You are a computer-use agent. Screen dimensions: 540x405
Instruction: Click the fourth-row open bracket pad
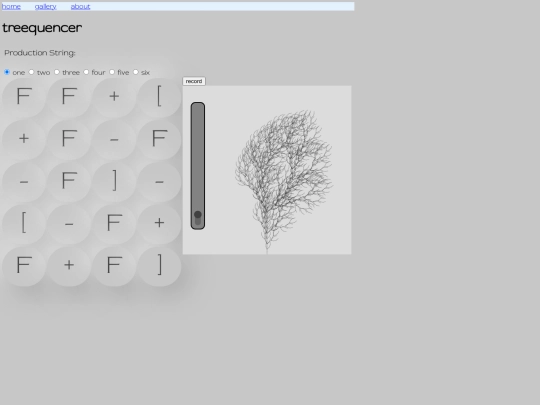(24, 224)
